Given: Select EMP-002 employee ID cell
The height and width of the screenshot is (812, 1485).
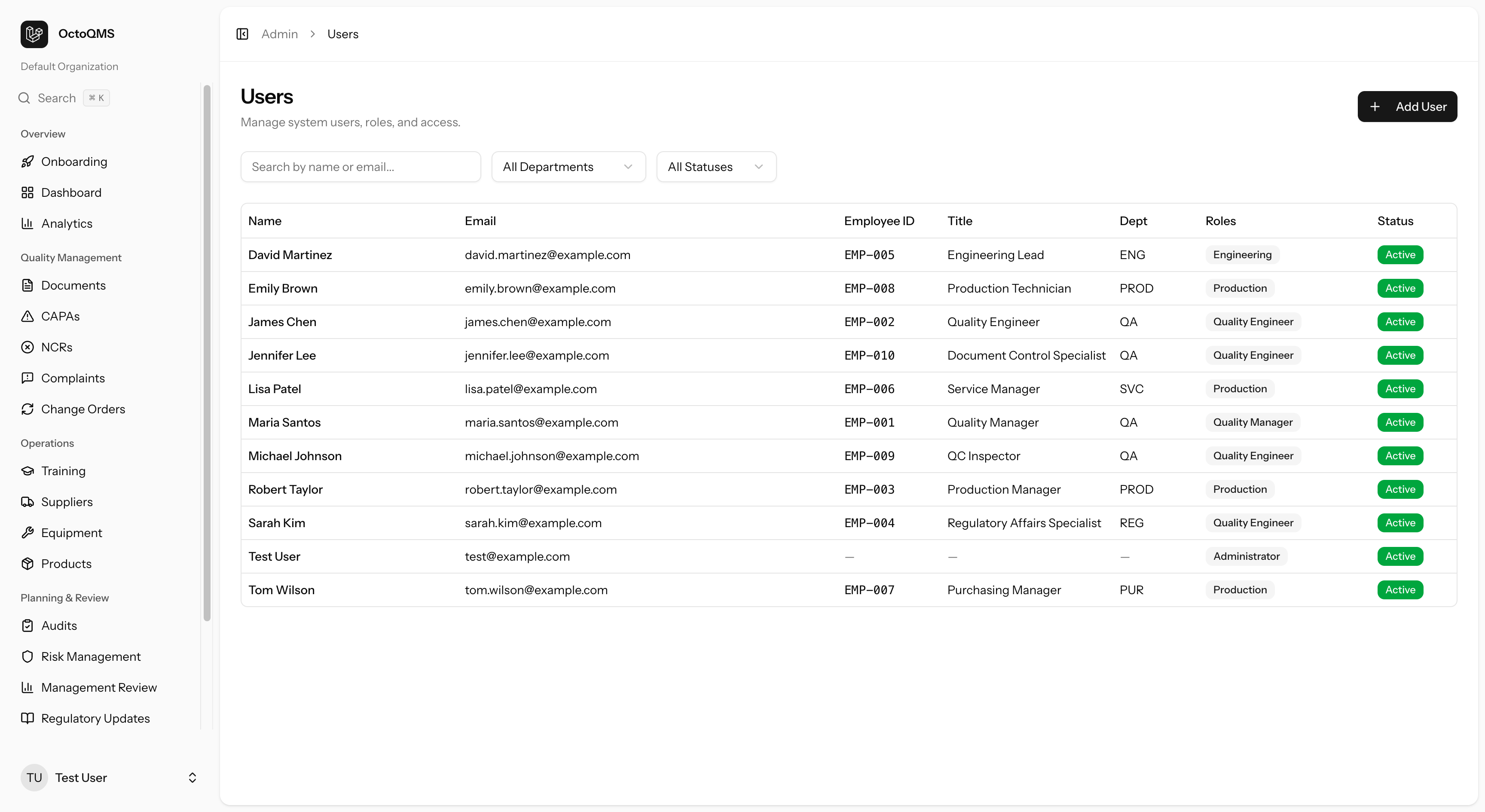Looking at the screenshot, I should 869,321.
